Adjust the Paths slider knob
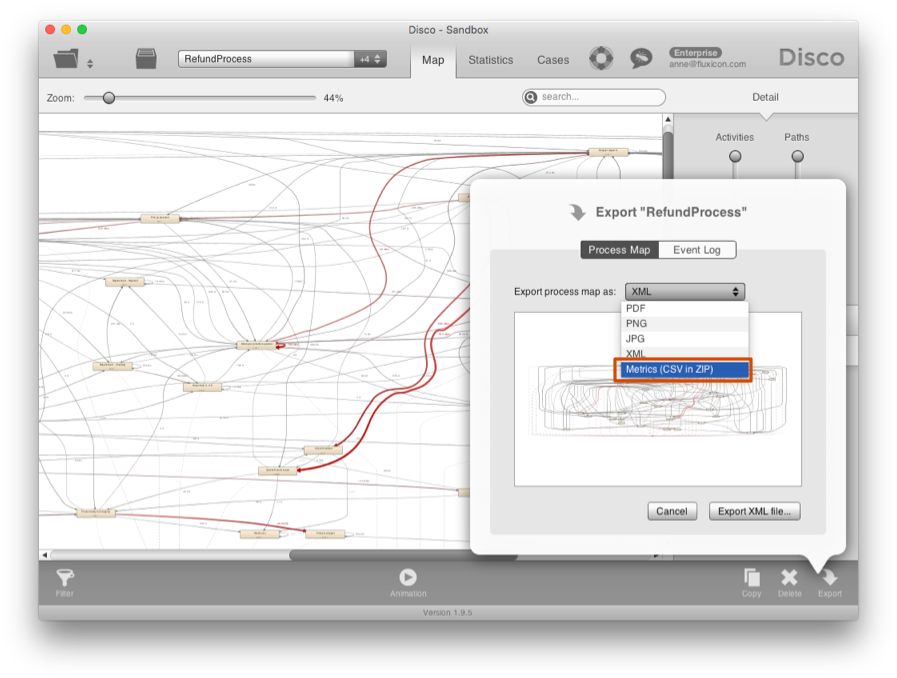 (797, 156)
